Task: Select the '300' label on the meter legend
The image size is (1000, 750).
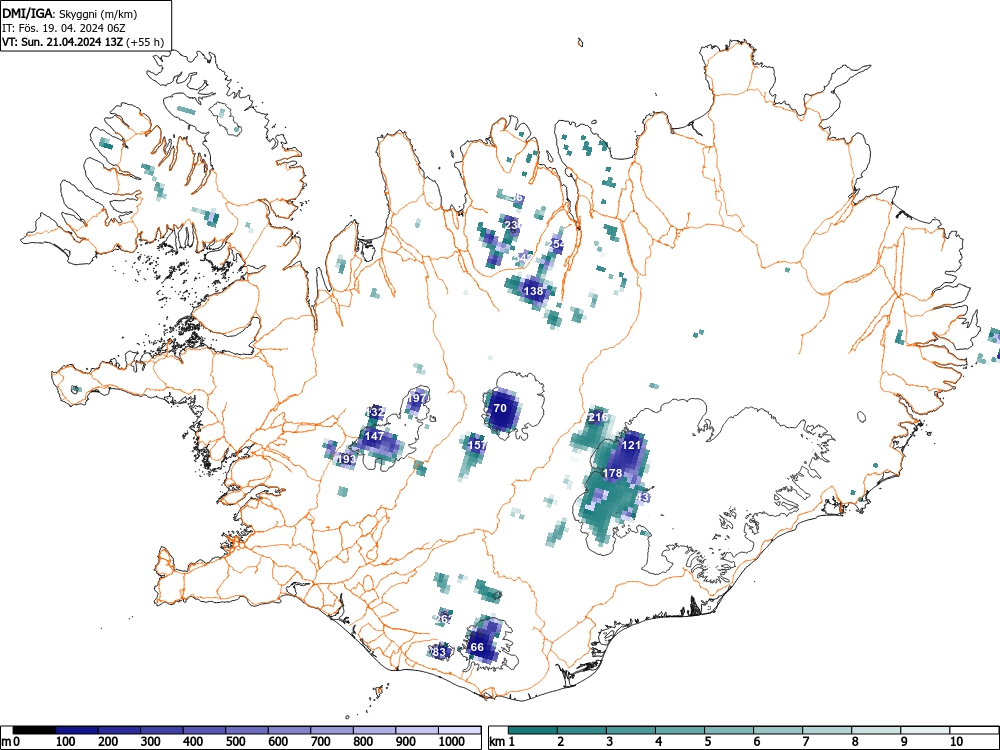Action: coord(151,742)
